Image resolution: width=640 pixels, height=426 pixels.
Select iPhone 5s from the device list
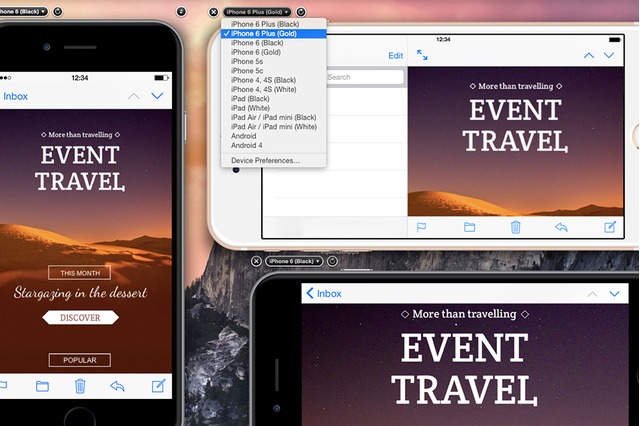pyautogui.click(x=247, y=61)
